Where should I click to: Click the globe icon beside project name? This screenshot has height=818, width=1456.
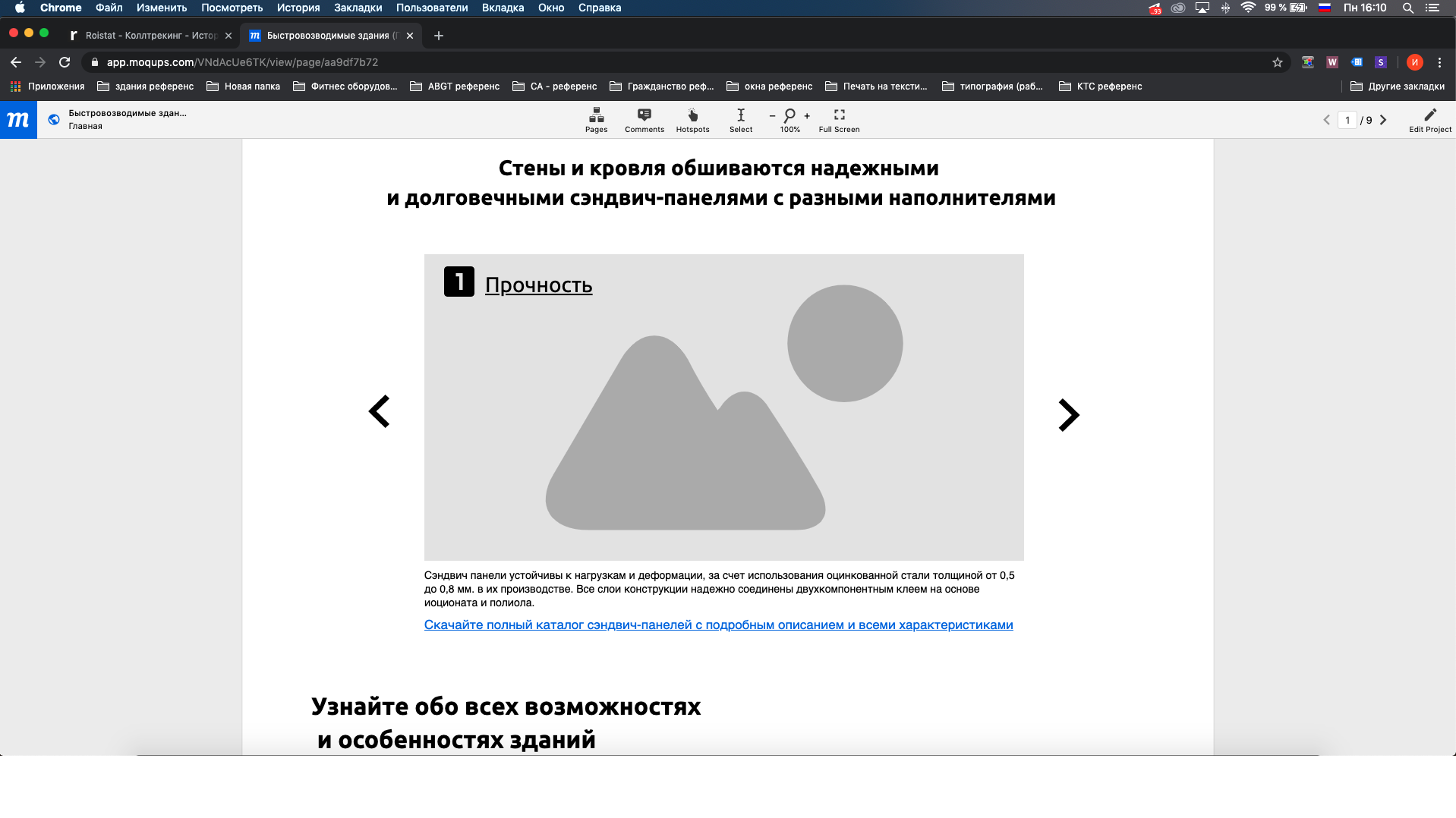pos(54,119)
